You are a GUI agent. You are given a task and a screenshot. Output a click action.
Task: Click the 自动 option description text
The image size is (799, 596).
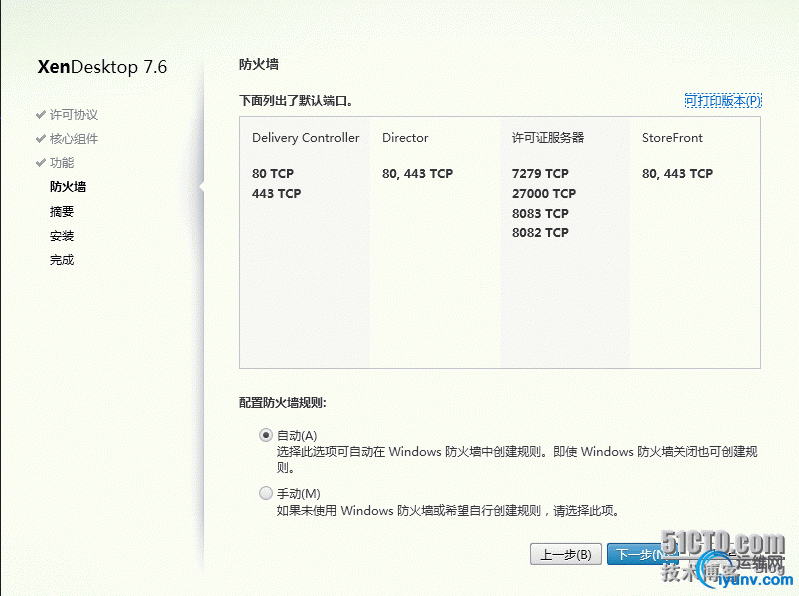point(517,459)
